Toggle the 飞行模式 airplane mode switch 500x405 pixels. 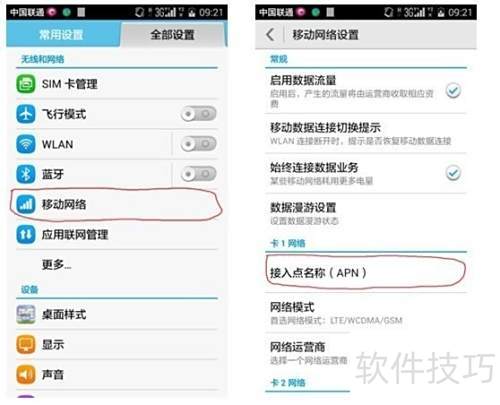199,114
